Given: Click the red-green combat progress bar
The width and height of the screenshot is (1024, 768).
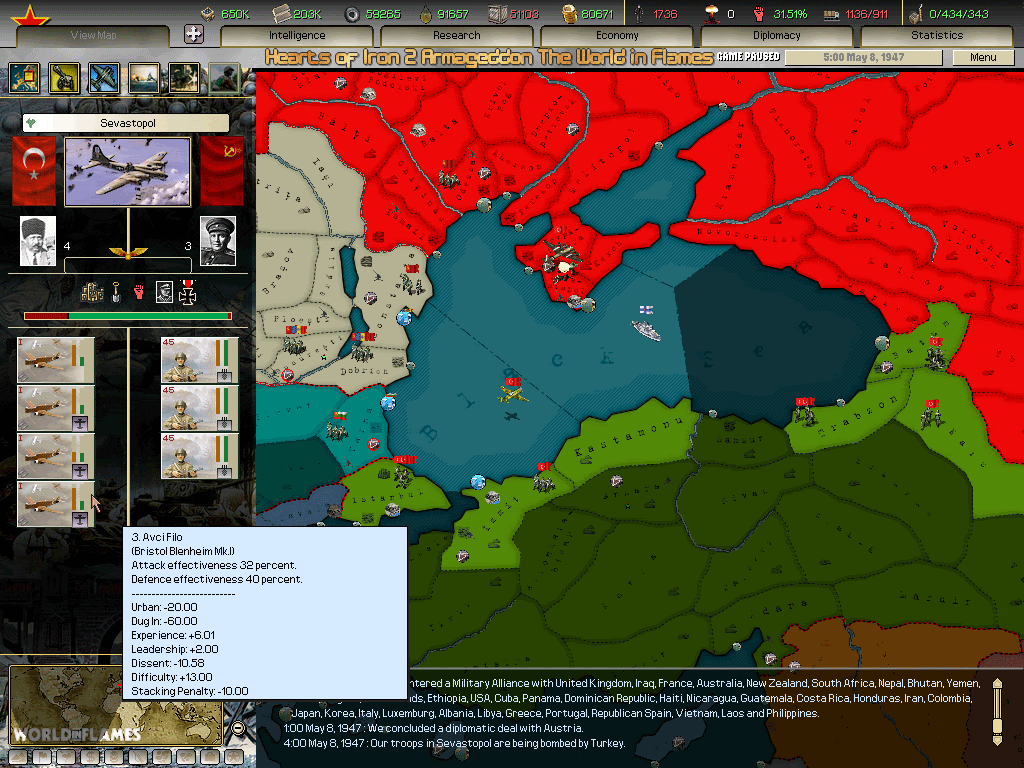Looking at the screenshot, I should click(x=127, y=316).
